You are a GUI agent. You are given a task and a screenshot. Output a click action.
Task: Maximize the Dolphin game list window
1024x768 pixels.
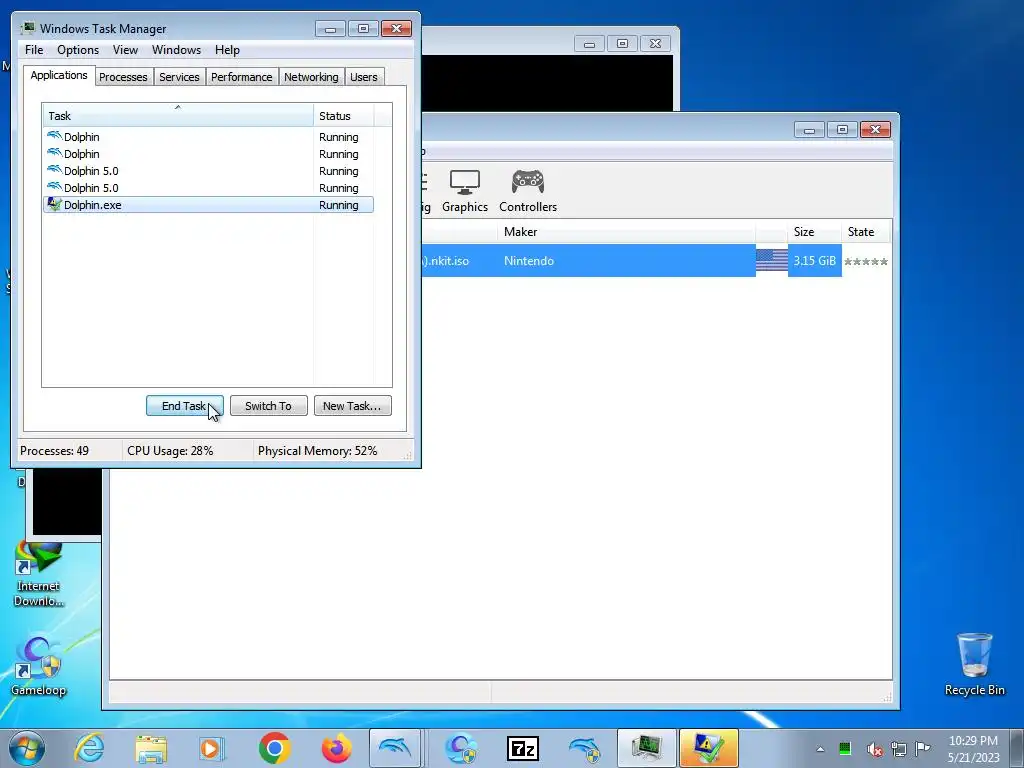[x=842, y=129]
